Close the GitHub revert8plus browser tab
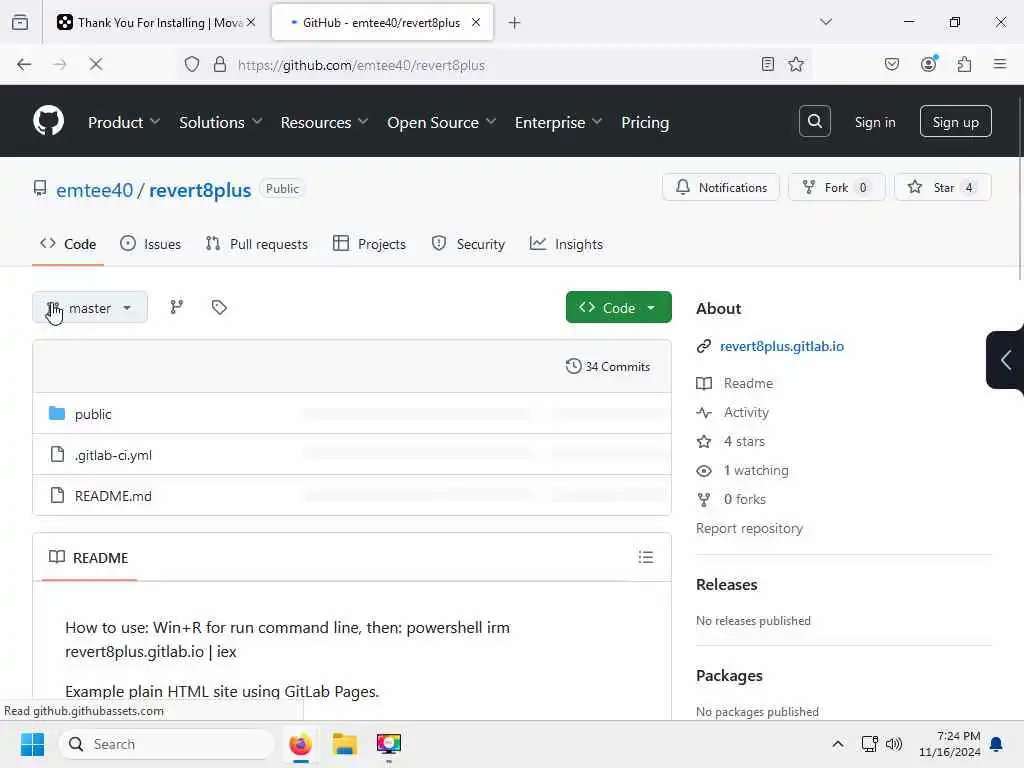The height and width of the screenshot is (768, 1024). point(476,22)
